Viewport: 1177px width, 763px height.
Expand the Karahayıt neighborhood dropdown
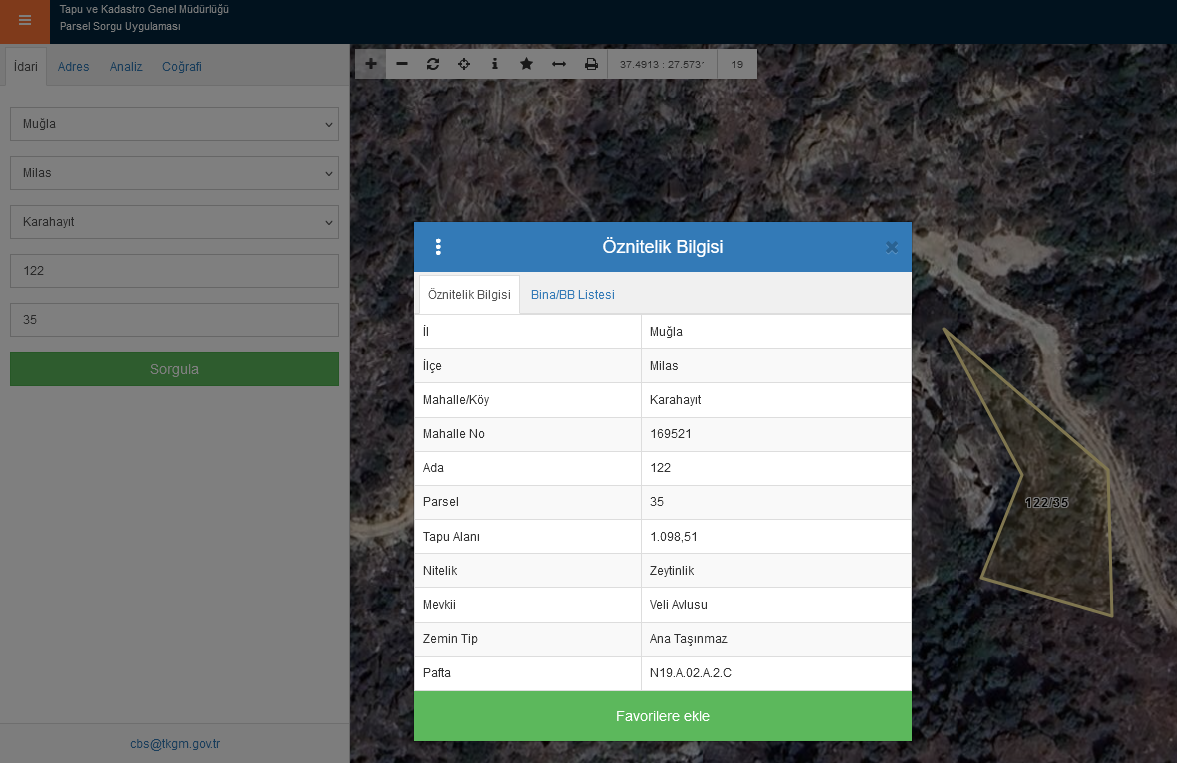point(174,222)
